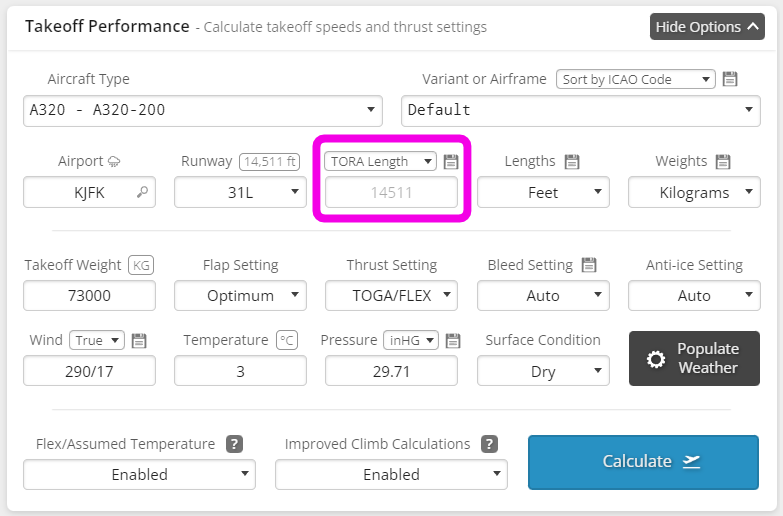Open the Thrust Setting TOGA/FLEX dropdown

(391, 295)
